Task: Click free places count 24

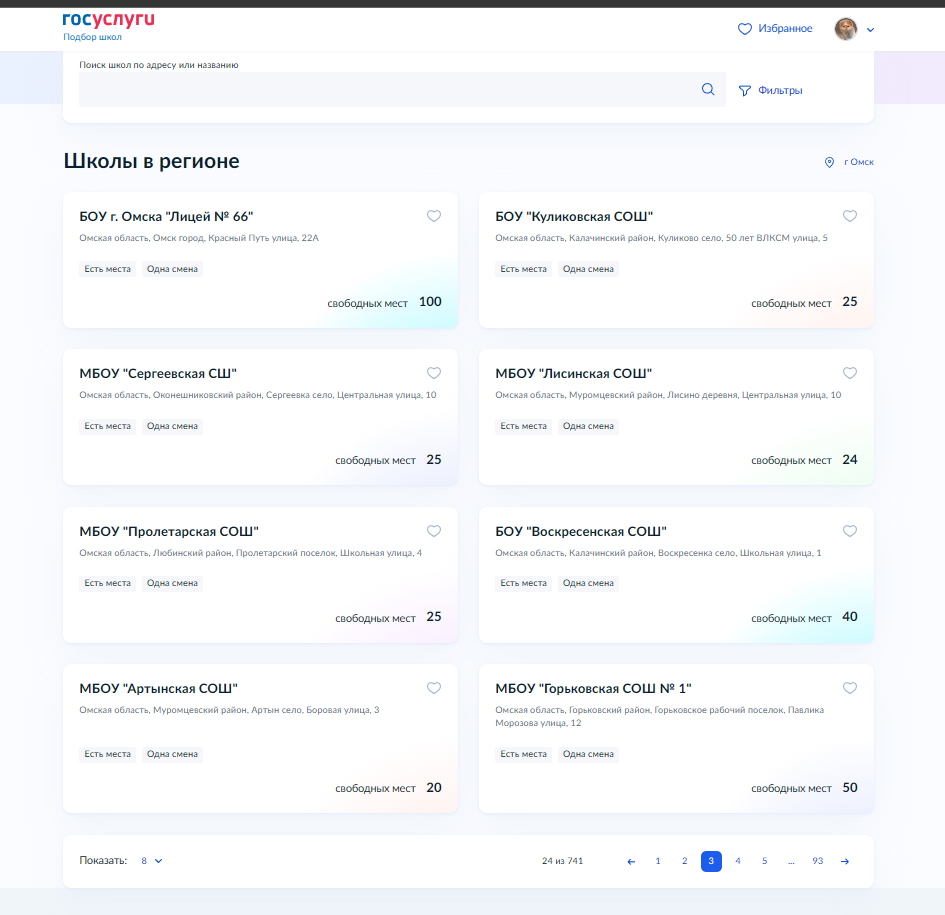Action: pyautogui.click(x=850, y=459)
